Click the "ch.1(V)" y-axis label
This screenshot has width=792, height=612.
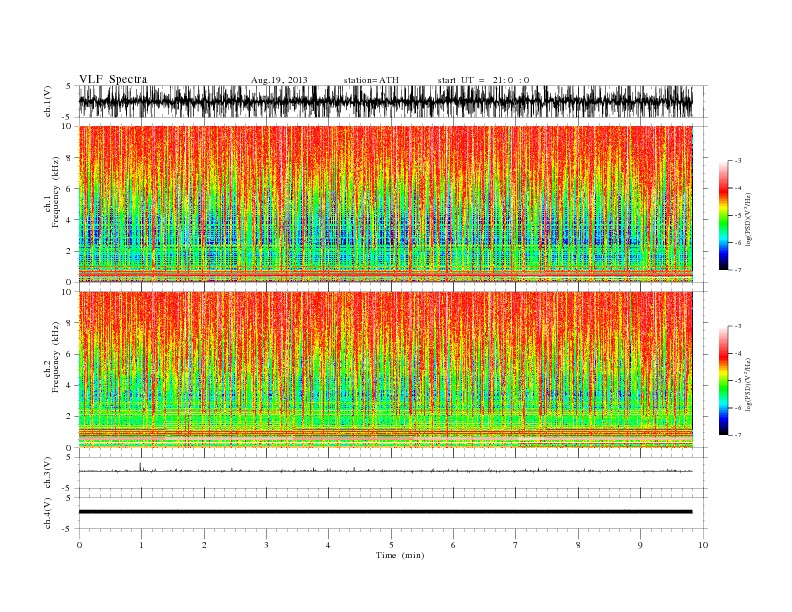[x=48, y=101]
